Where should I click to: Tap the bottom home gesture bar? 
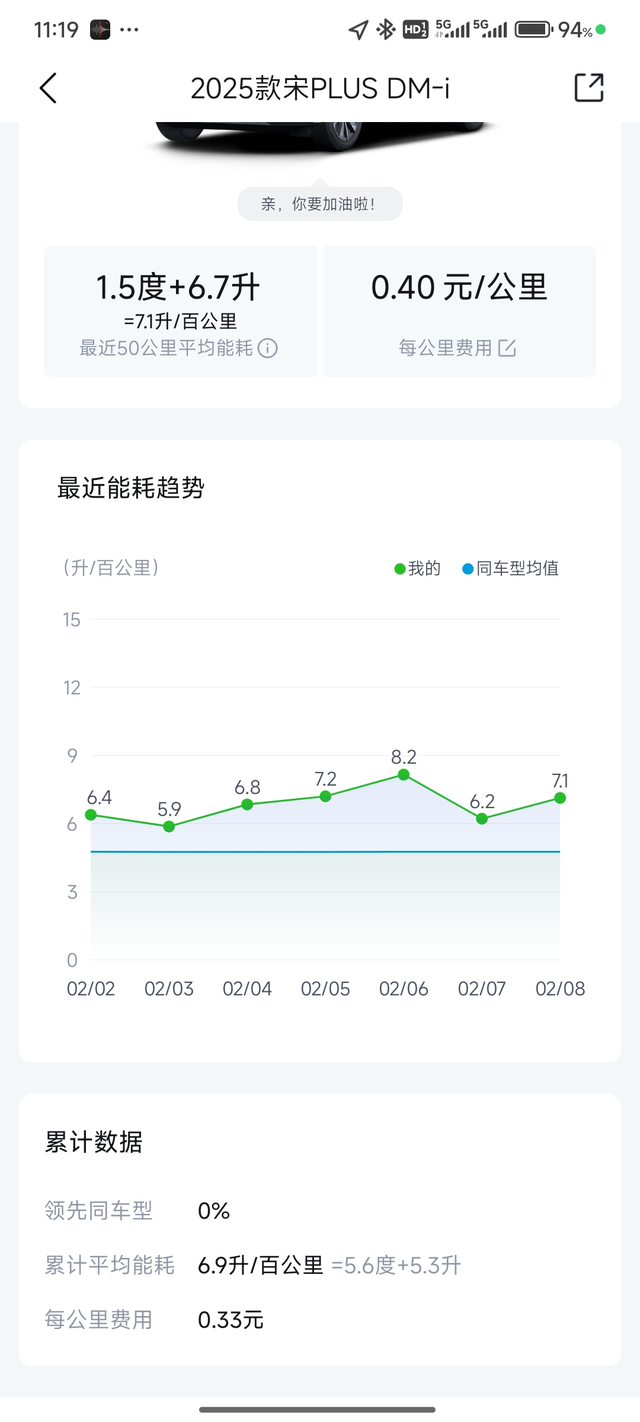(x=318, y=1409)
